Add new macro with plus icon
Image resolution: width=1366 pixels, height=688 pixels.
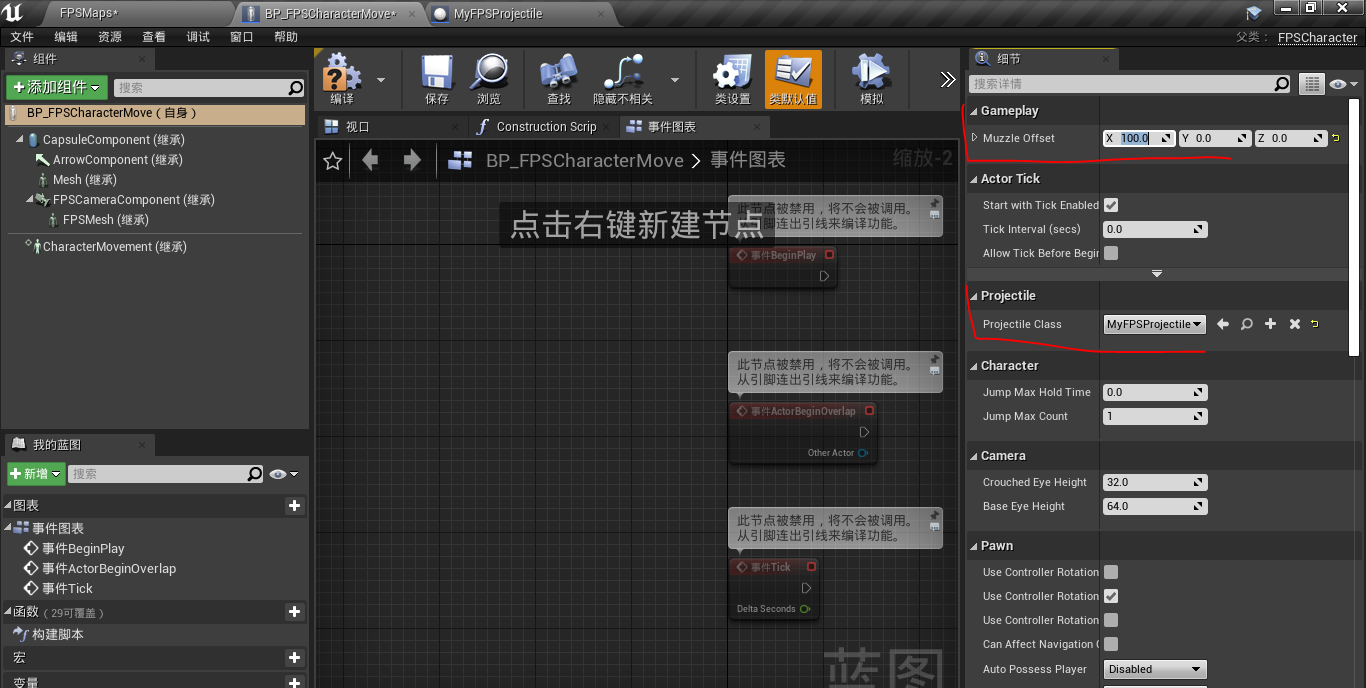point(294,658)
